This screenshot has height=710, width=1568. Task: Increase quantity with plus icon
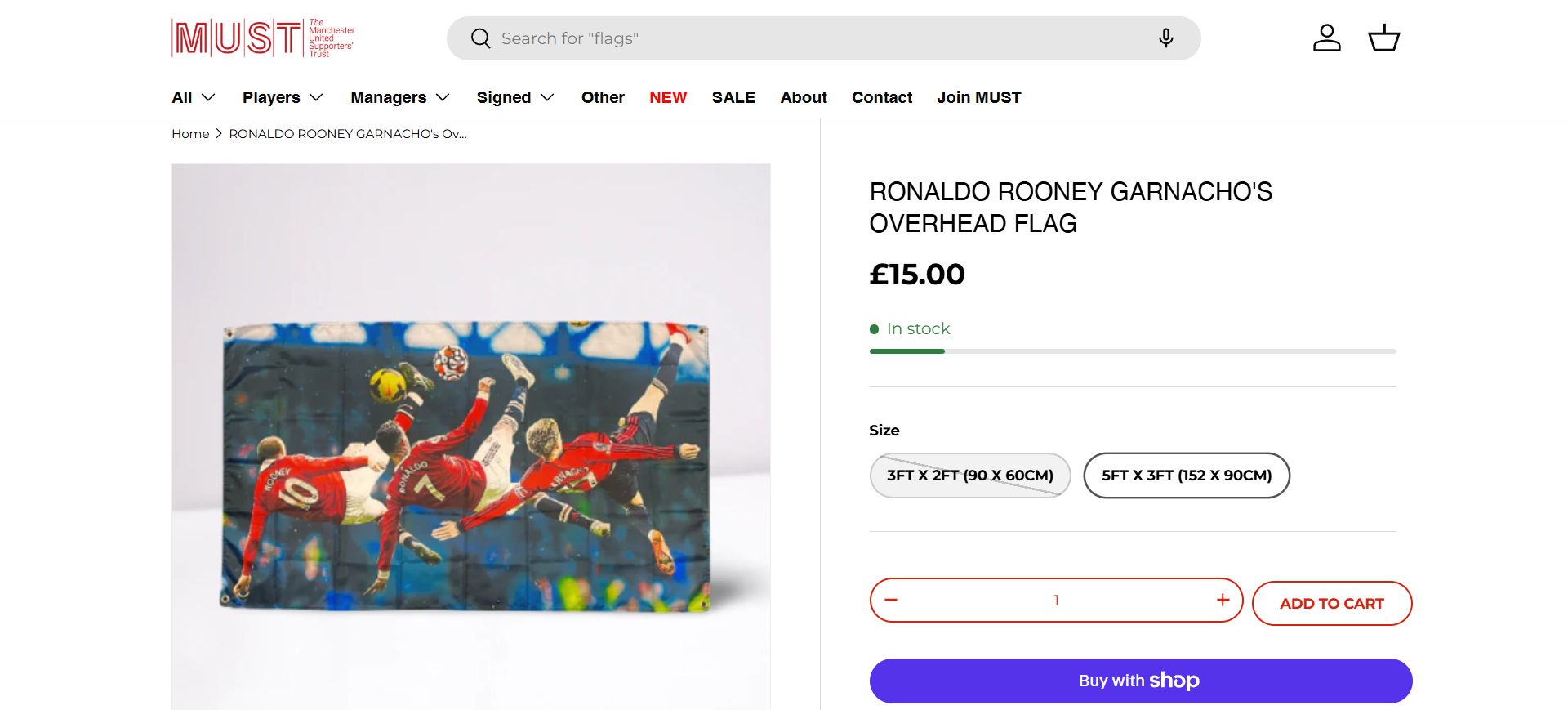pyautogui.click(x=1223, y=600)
